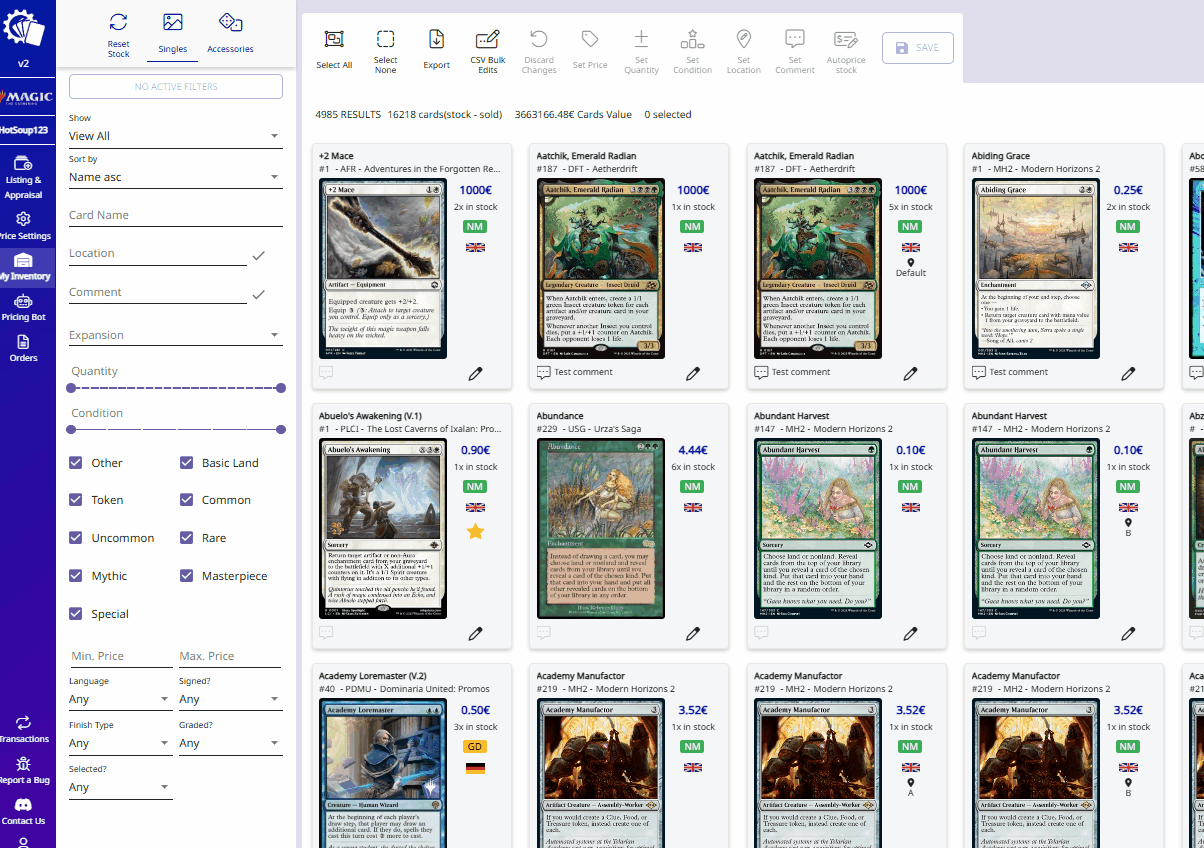Toggle the Uncommon checkbox
This screenshot has width=1204, height=848.
point(75,538)
